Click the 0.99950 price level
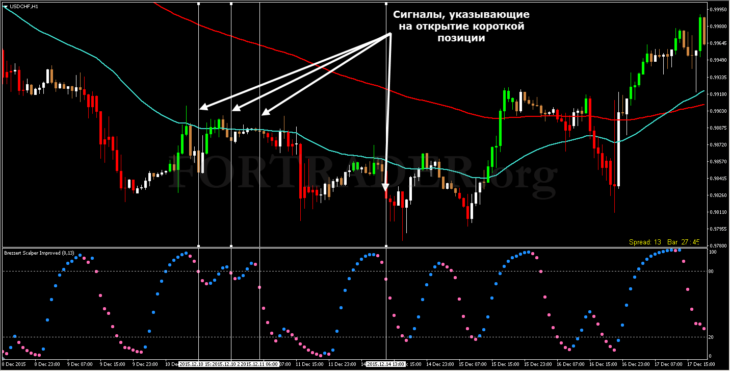Viewport: 730px width, 371px height. point(717,9)
